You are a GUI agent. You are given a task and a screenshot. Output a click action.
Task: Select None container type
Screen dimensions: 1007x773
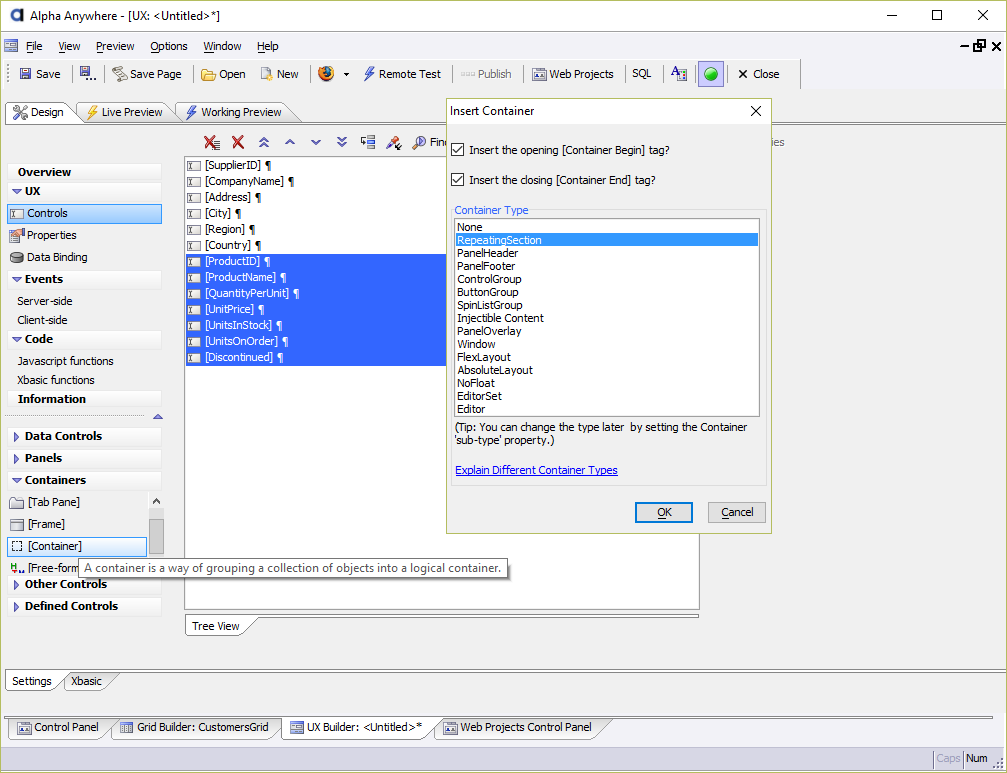coord(607,227)
